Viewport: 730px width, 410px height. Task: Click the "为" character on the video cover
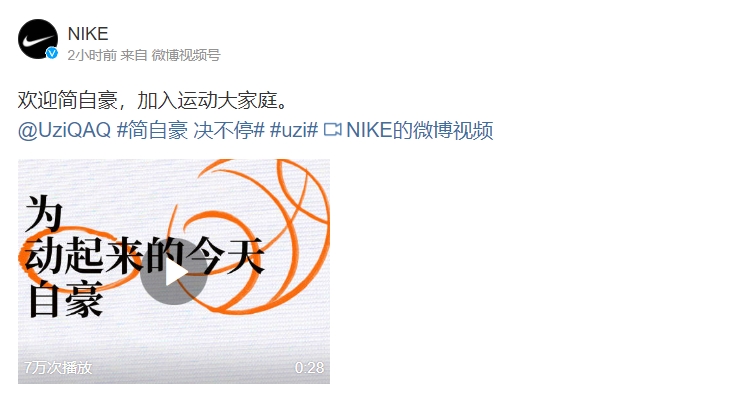tap(44, 213)
